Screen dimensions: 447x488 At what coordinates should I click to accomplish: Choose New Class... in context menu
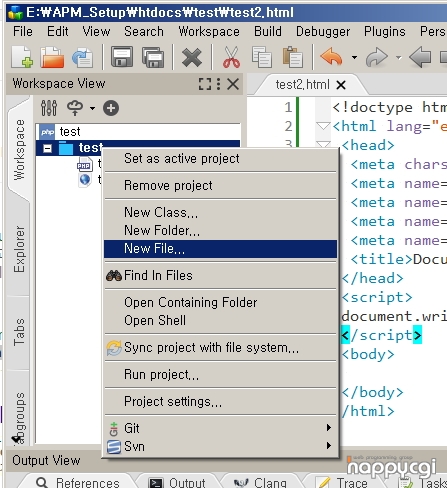coord(220,212)
